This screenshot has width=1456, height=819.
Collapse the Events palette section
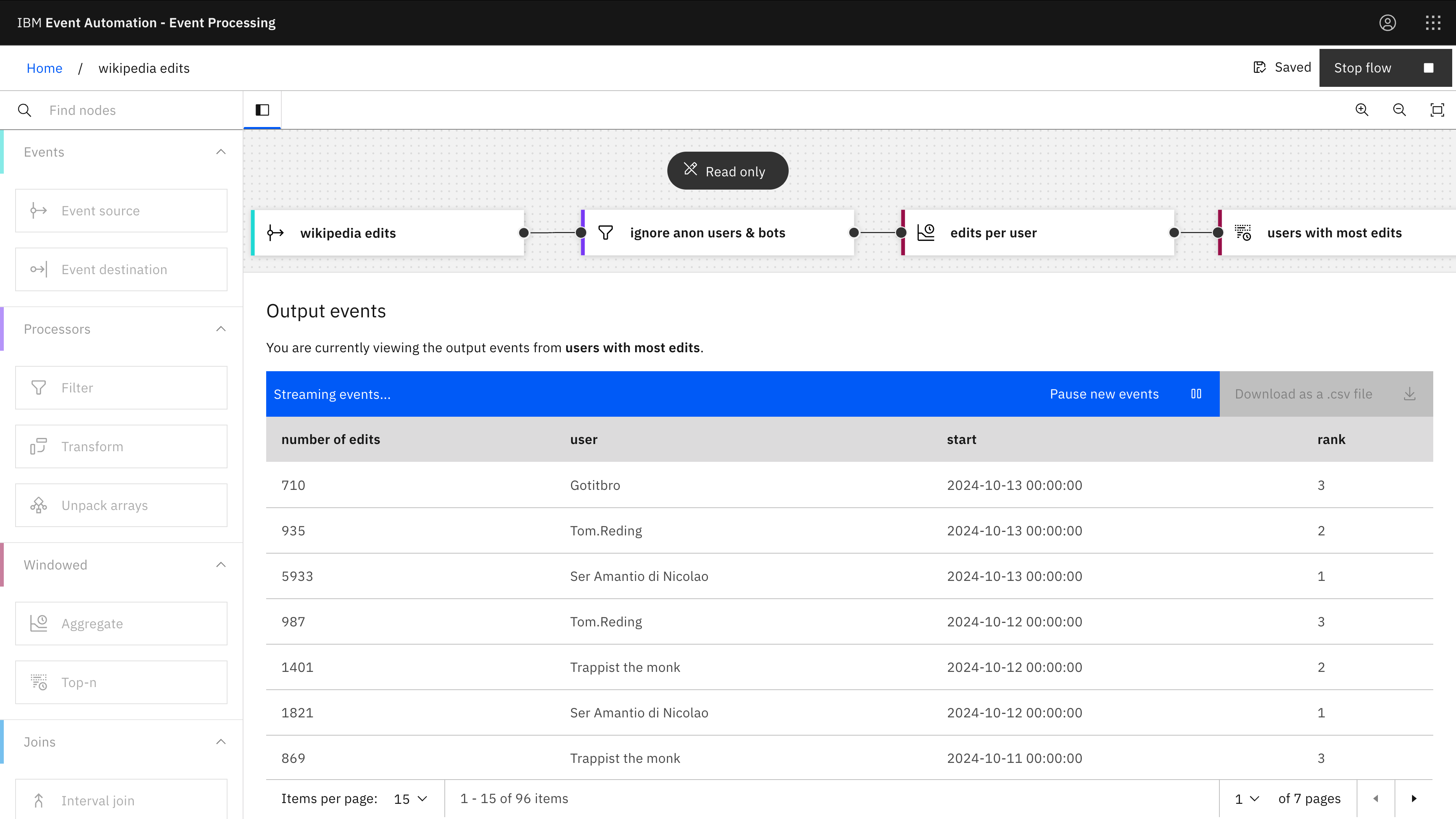click(221, 152)
